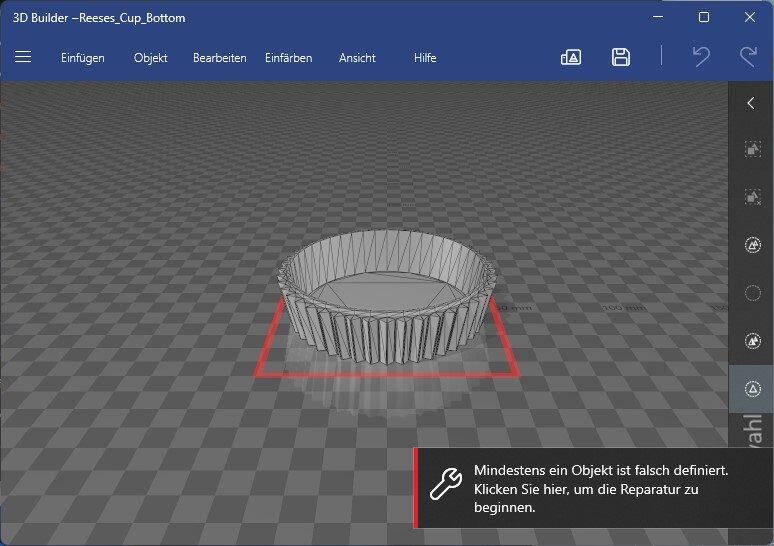Click the ungroup objects icon with x
Screen dimensions: 774x546
(752, 196)
